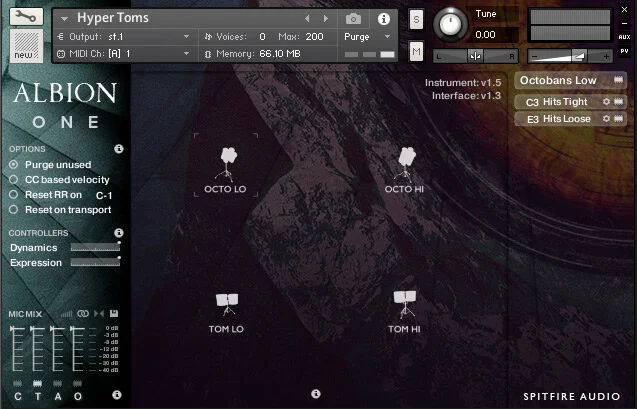Click the center bottom info icon
Image resolution: width=637 pixels, height=409 pixels.
click(316, 394)
